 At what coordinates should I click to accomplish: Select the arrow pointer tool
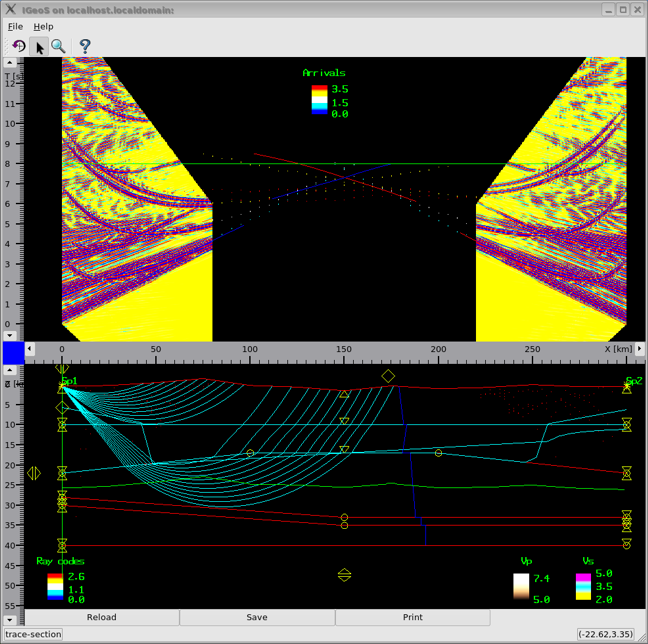[x=40, y=46]
